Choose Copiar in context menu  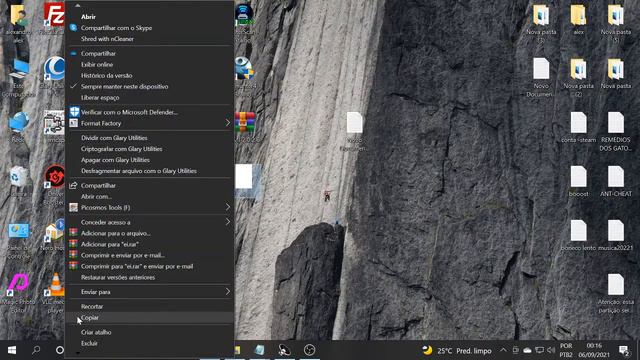click(x=149, y=318)
